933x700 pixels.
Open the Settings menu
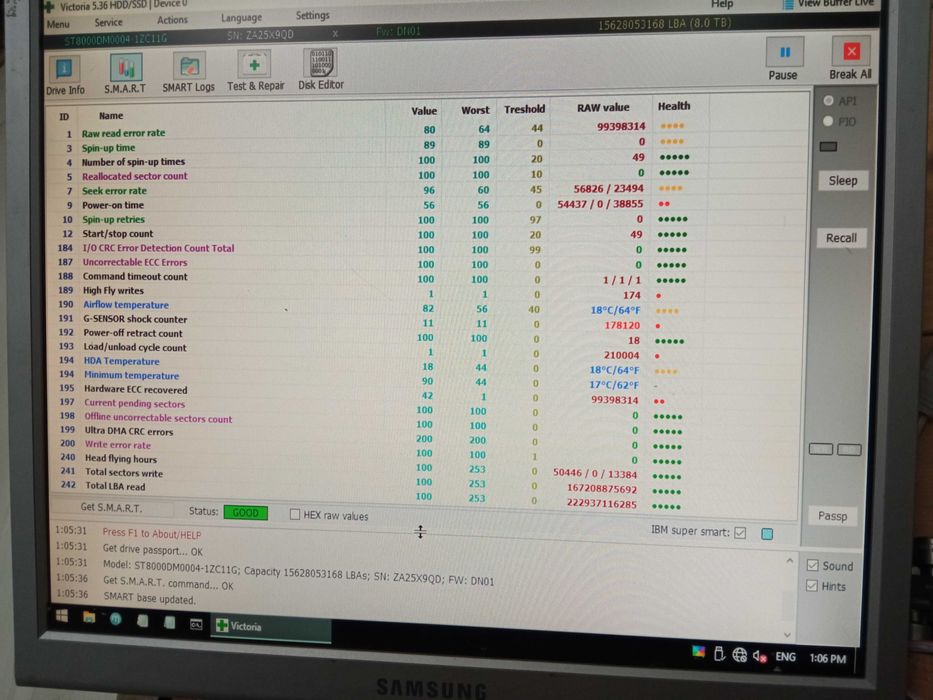312,15
